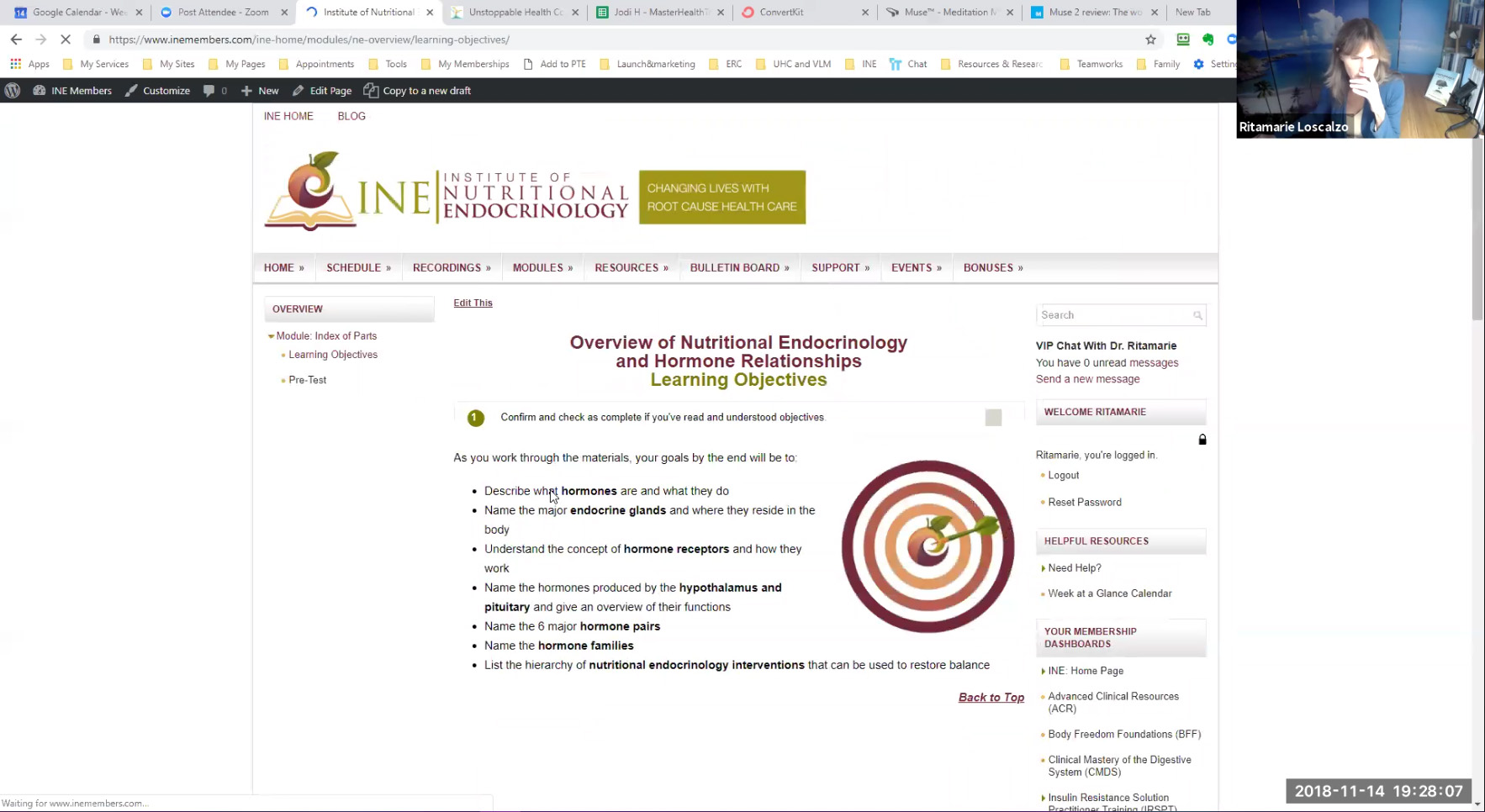Check the objectives complete checkbox
The width and height of the screenshot is (1485, 812).
[993, 418]
